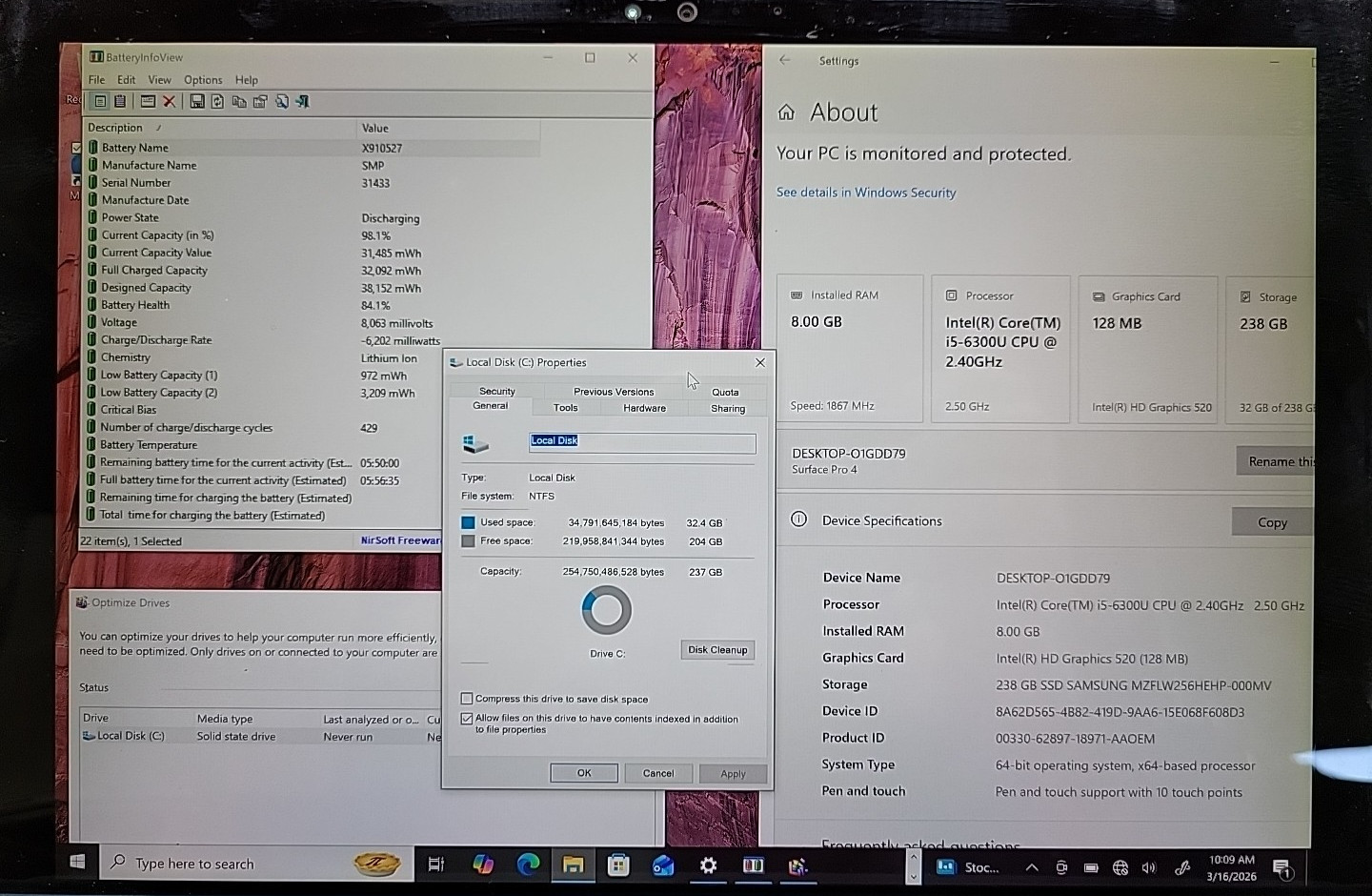Click the Advanced Options window icon in toolbar
1372x896 pixels.
[x=148, y=101]
